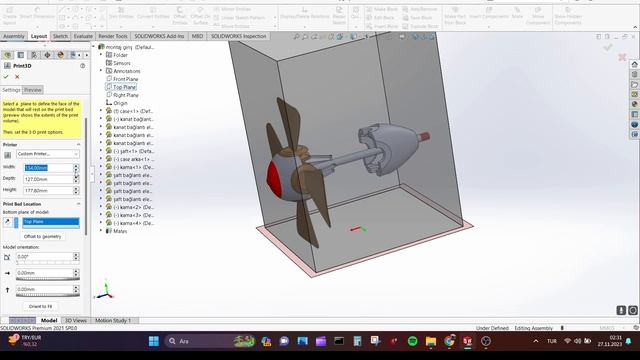Accept Print3D with the green checkmark
640x360 pixels.
coord(6,77)
